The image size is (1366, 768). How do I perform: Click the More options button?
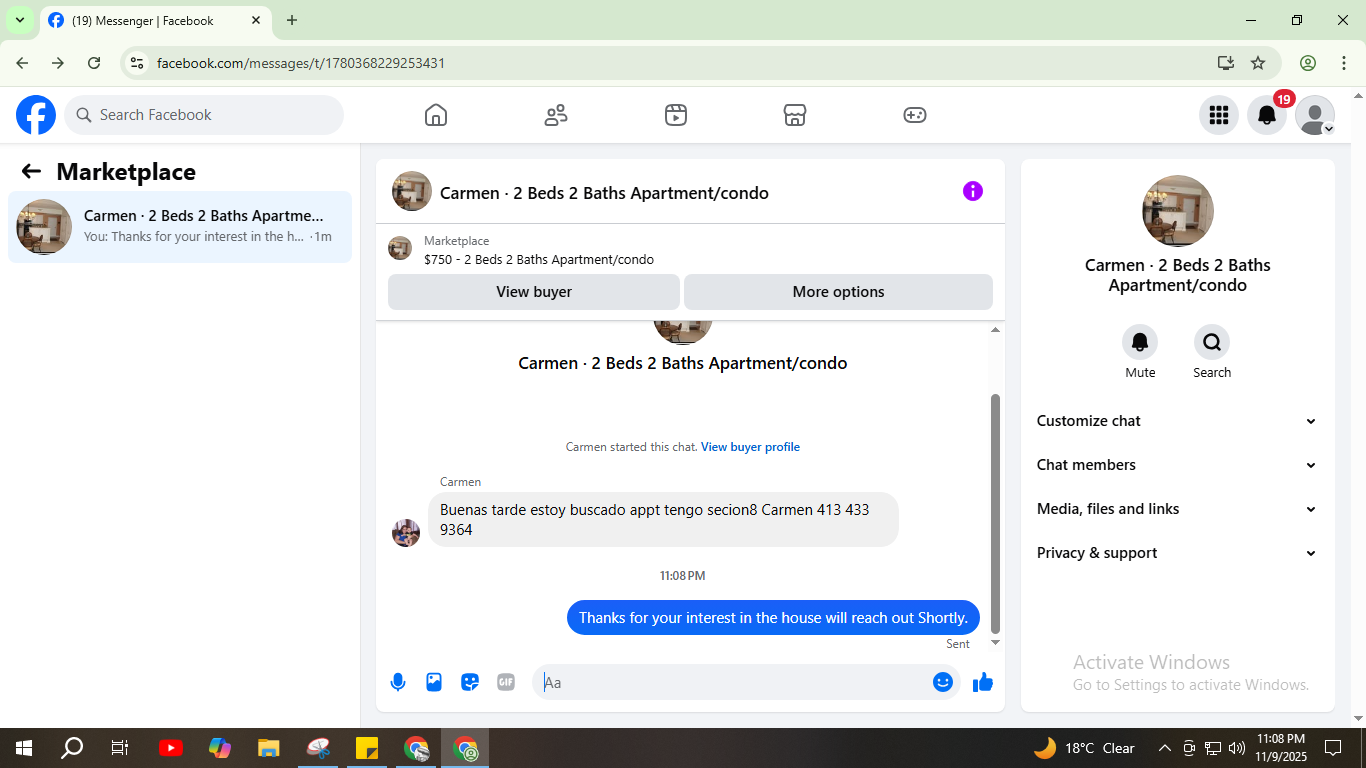pyautogui.click(x=838, y=292)
